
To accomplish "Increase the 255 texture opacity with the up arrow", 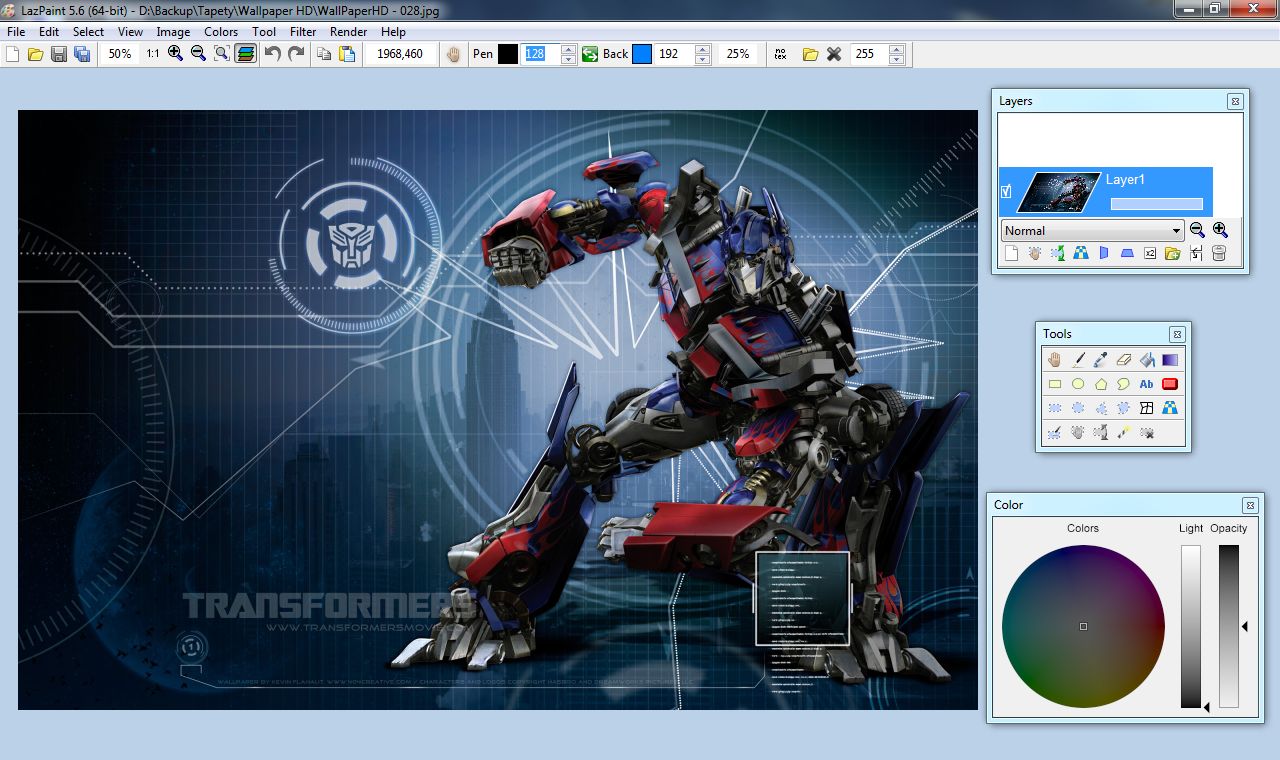I will [897, 49].
